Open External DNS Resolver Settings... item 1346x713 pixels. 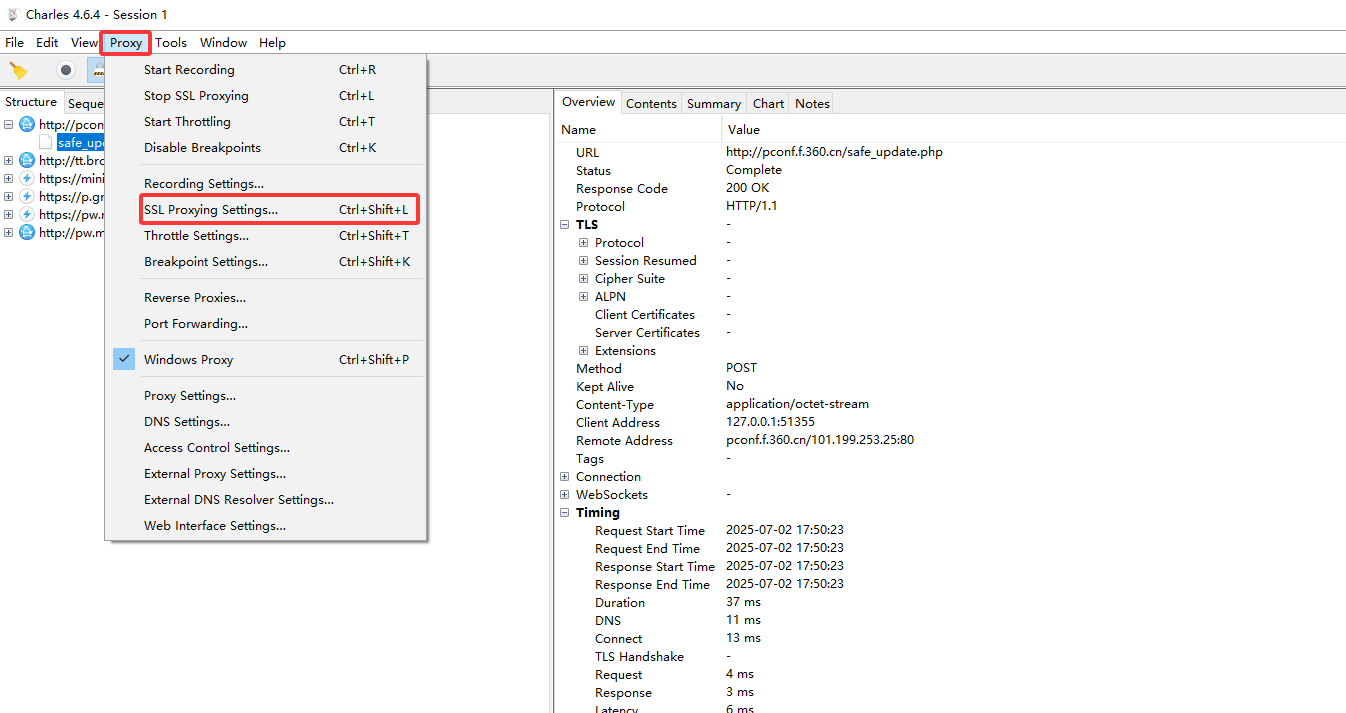266,500
